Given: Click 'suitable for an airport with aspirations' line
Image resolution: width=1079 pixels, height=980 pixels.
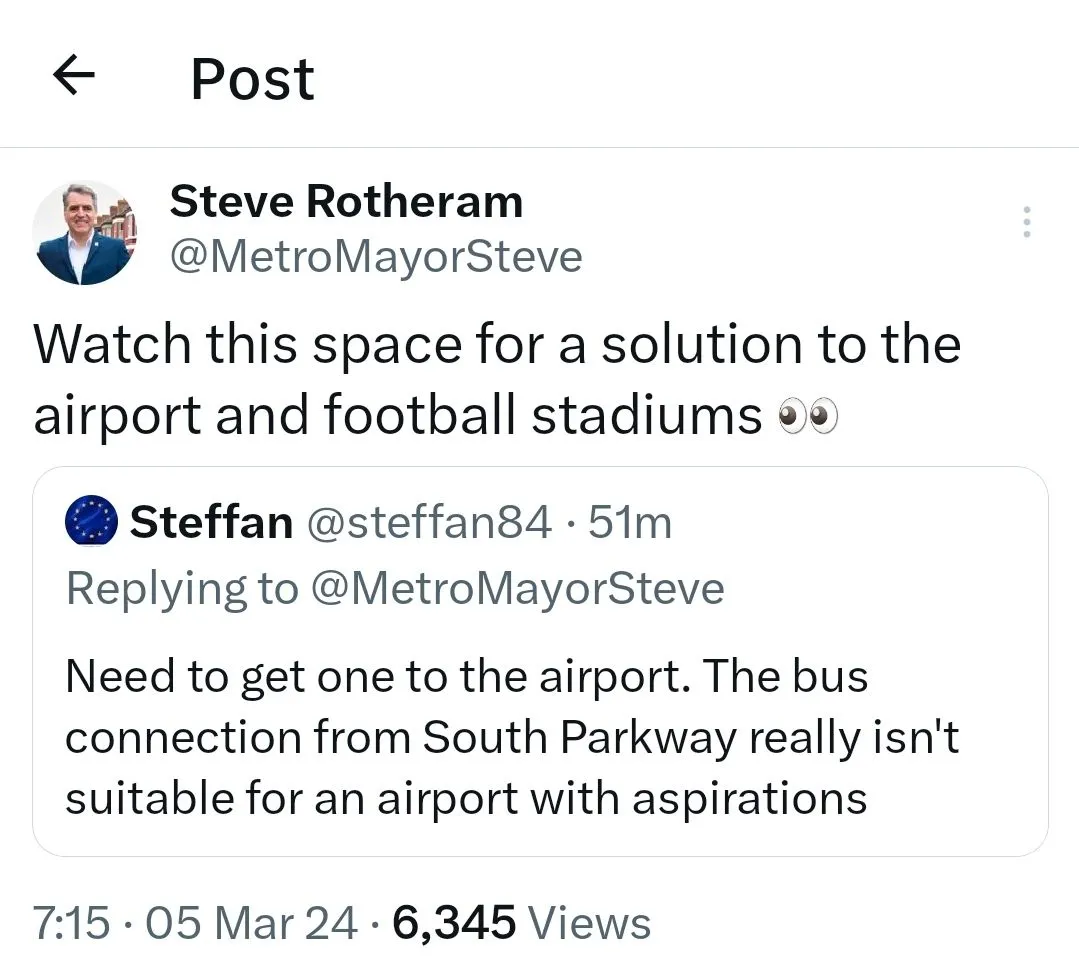Looking at the screenshot, I should [466, 798].
